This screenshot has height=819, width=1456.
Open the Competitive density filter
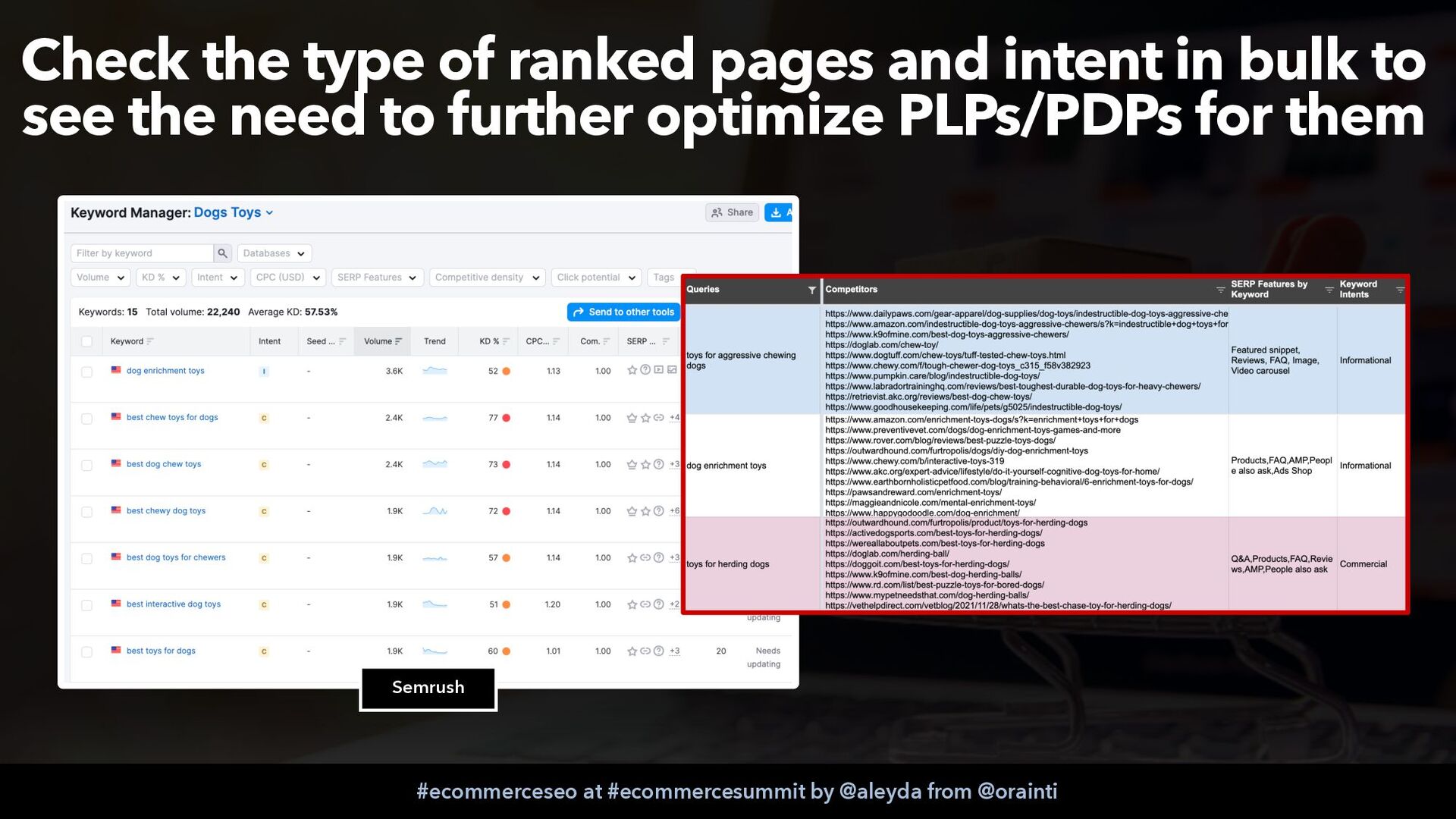coord(487,278)
